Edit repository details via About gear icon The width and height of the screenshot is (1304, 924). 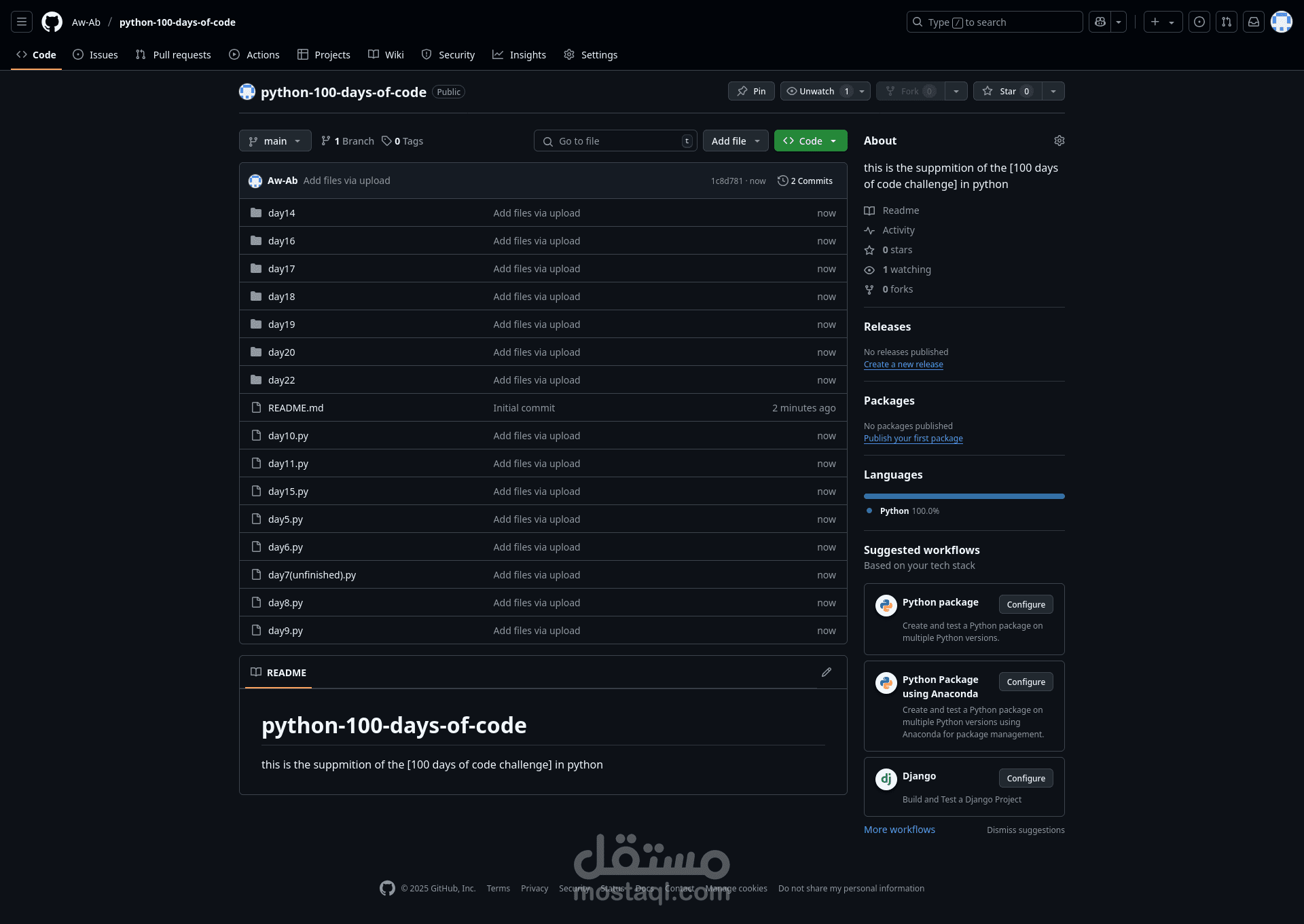click(1059, 141)
